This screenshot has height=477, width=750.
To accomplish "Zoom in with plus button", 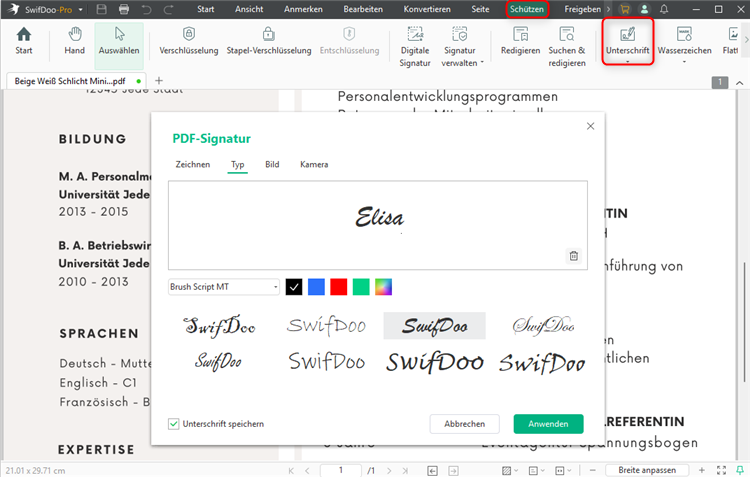I will pyautogui.click(x=701, y=470).
